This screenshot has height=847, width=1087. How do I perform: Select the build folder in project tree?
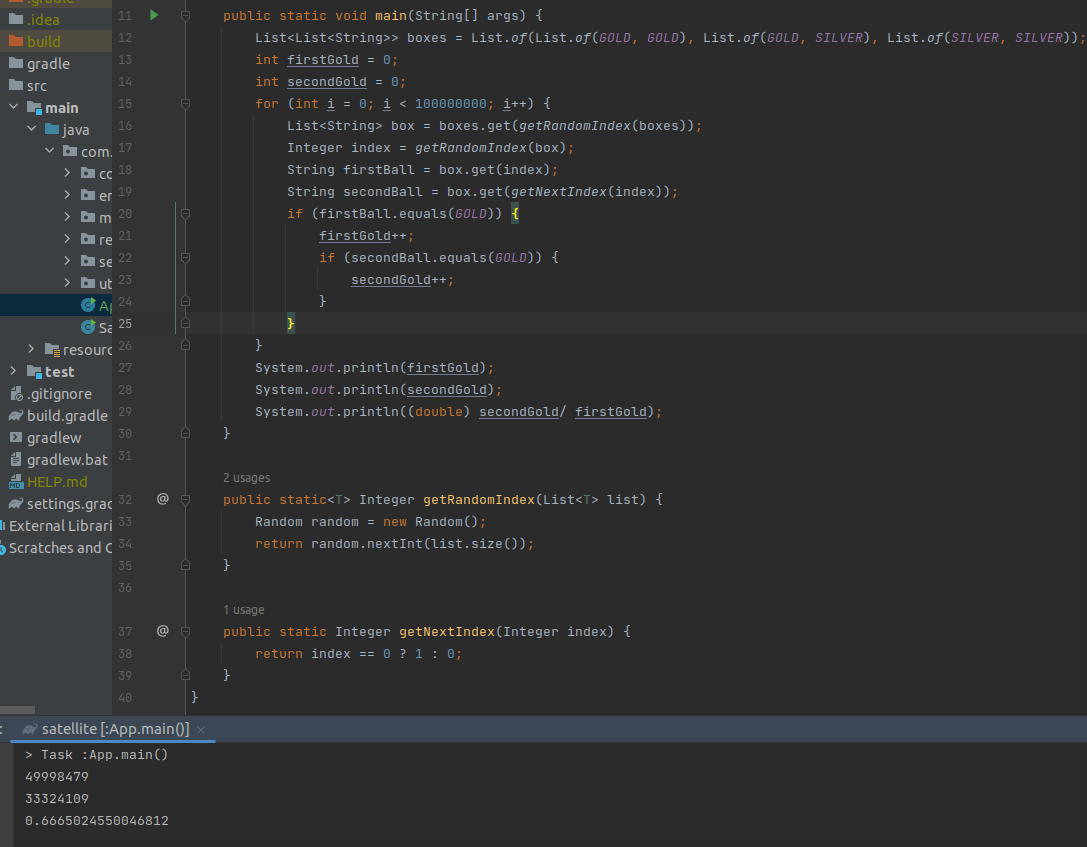(44, 41)
